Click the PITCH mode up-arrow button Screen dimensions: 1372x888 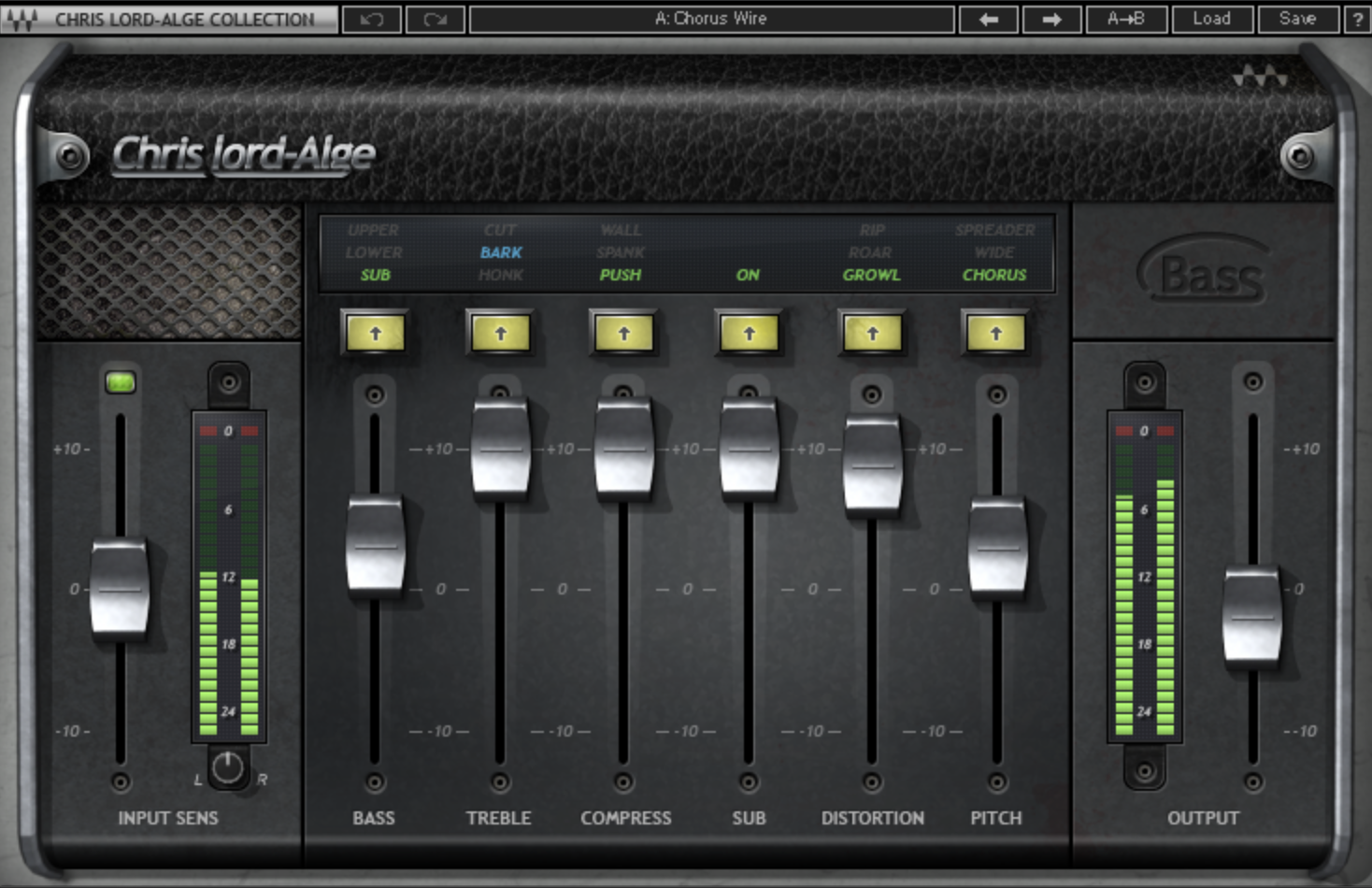click(995, 334)
